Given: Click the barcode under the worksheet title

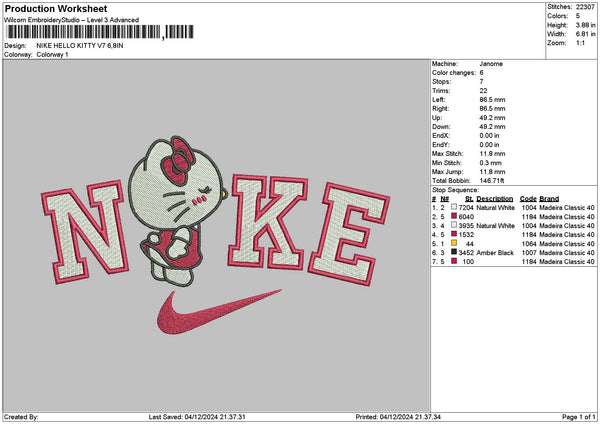Looking at the screenshot, I should click(x=100, y=32).
